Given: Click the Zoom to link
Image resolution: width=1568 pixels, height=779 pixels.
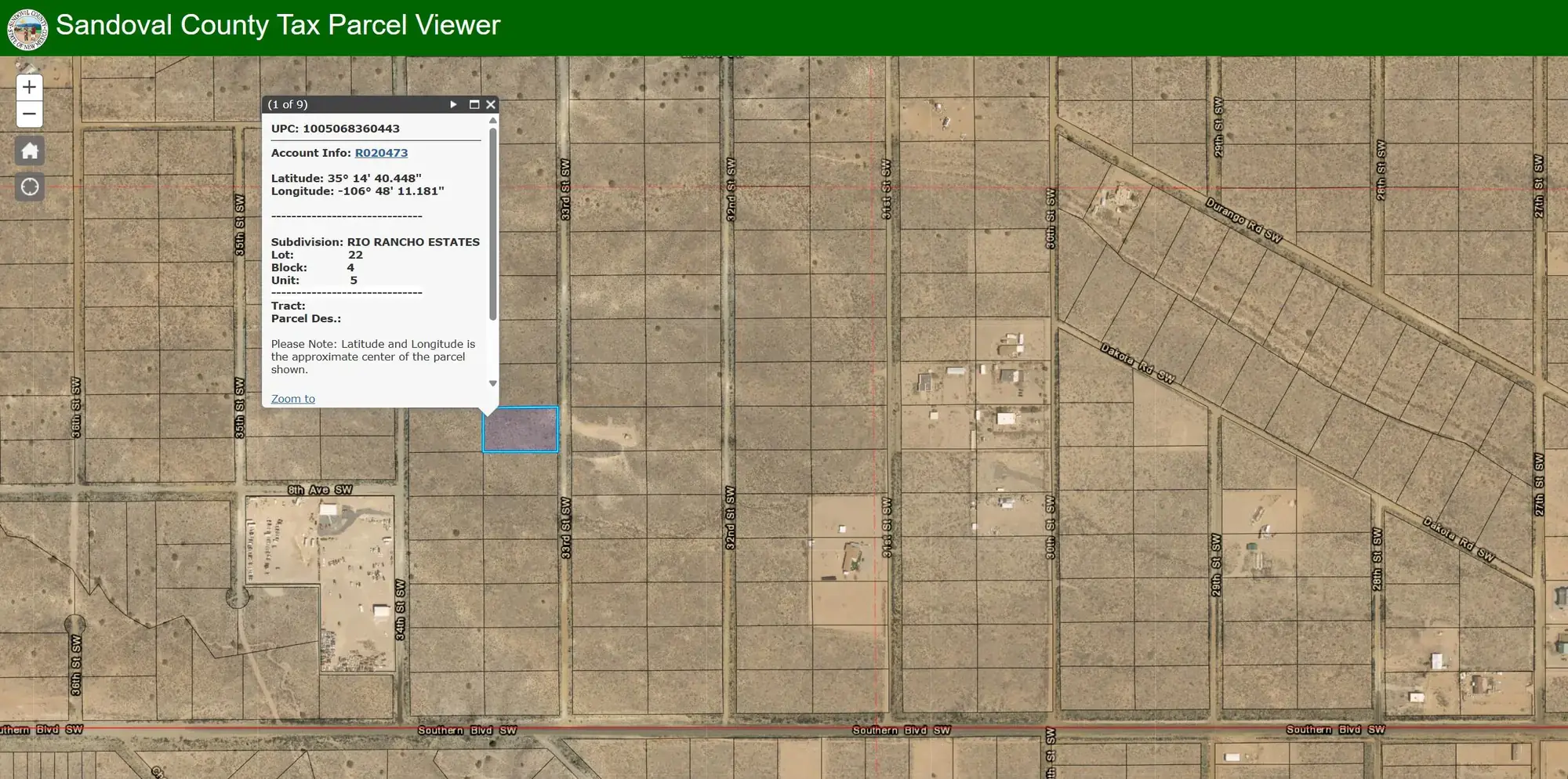Looking at the screenshot, I should coord(292,399).
